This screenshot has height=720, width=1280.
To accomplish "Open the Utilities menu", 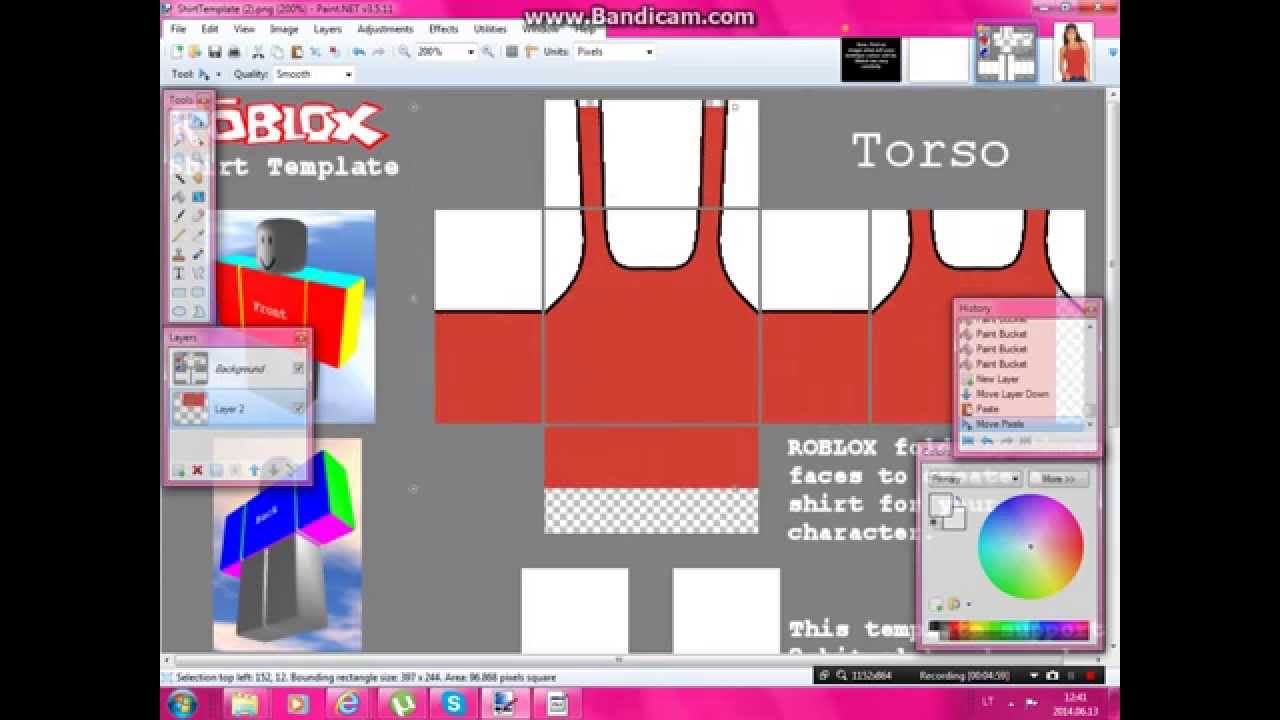I will (x=490, y=29).
